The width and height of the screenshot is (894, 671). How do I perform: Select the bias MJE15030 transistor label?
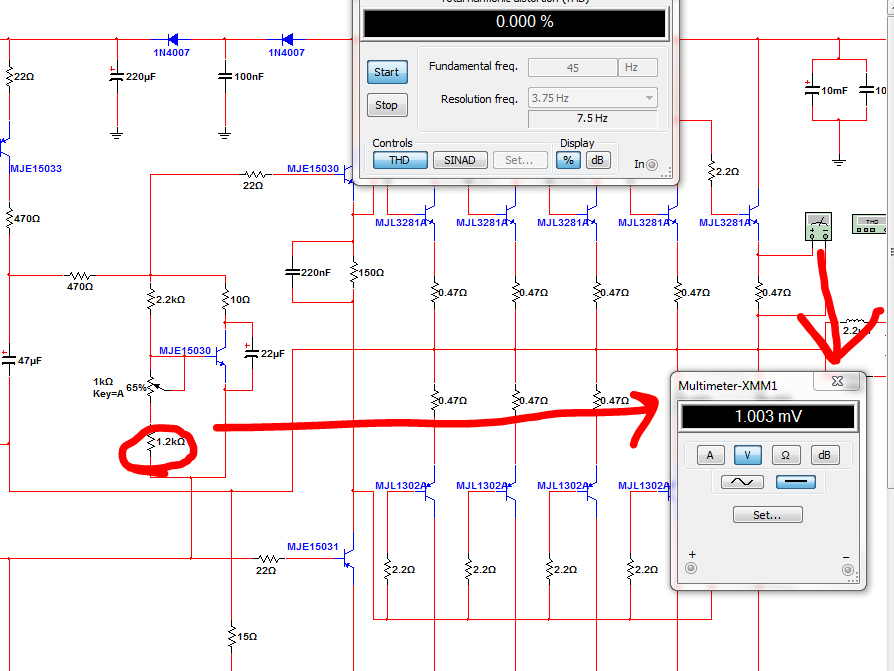tap(185, 351)
